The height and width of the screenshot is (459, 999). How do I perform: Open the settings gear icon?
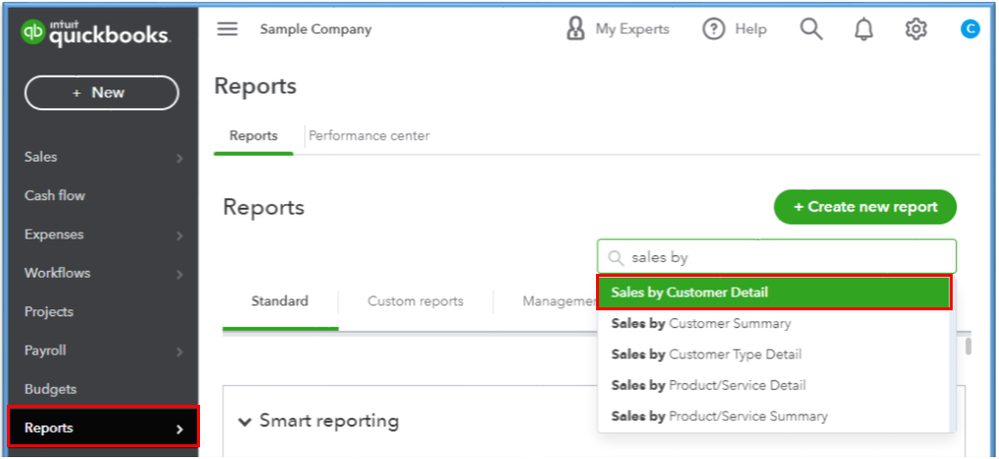pyautogui.click(x=916, y=29)
